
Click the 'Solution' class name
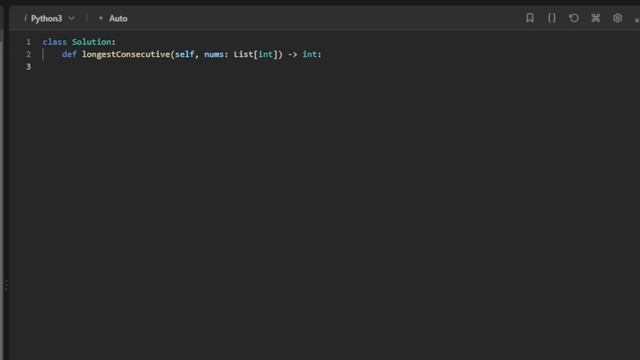(91, 42)
